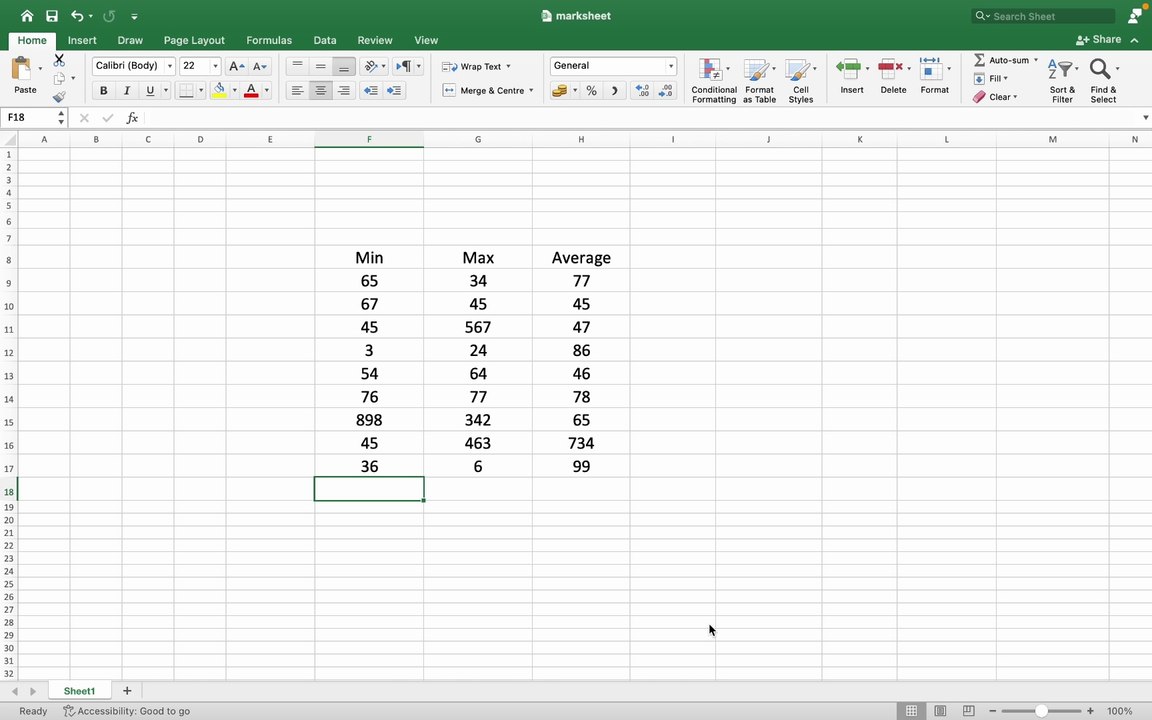Decrease font size with small A
This screenshot has width=1152, height=720.
click(x=259, y=66)
